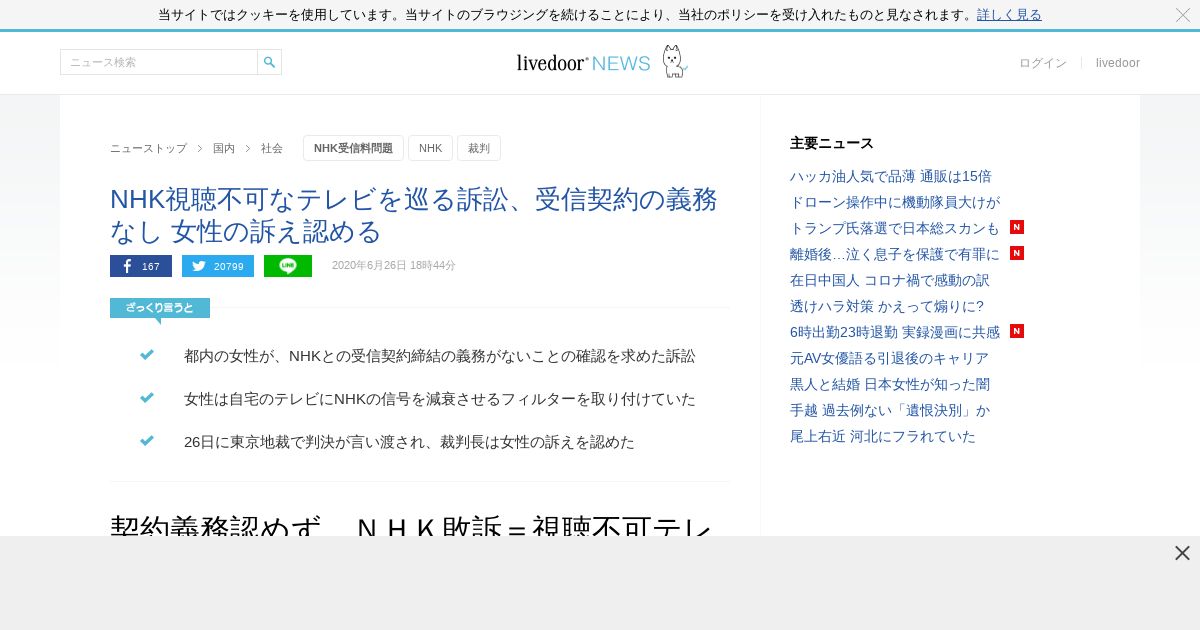
Task: Open ドローン操作中に機動隊員大けが headline
Action: (x=895, y=202)
